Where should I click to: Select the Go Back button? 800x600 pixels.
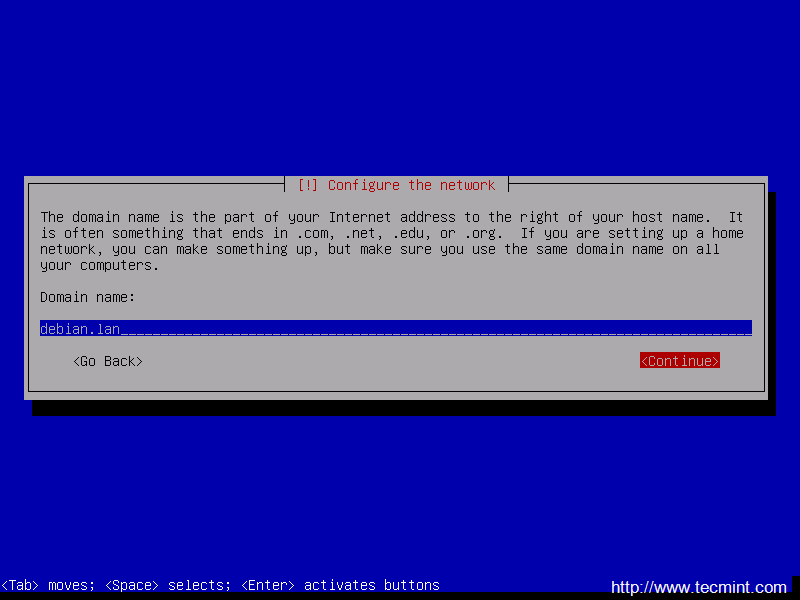[108, 361]
